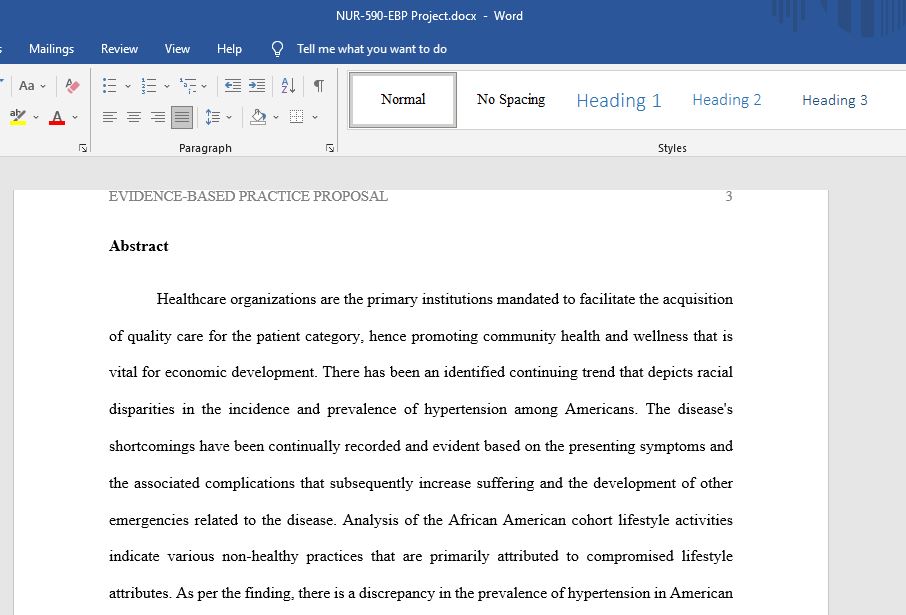Click the word 'non-healthy' in the paragraph

[260, 557]
